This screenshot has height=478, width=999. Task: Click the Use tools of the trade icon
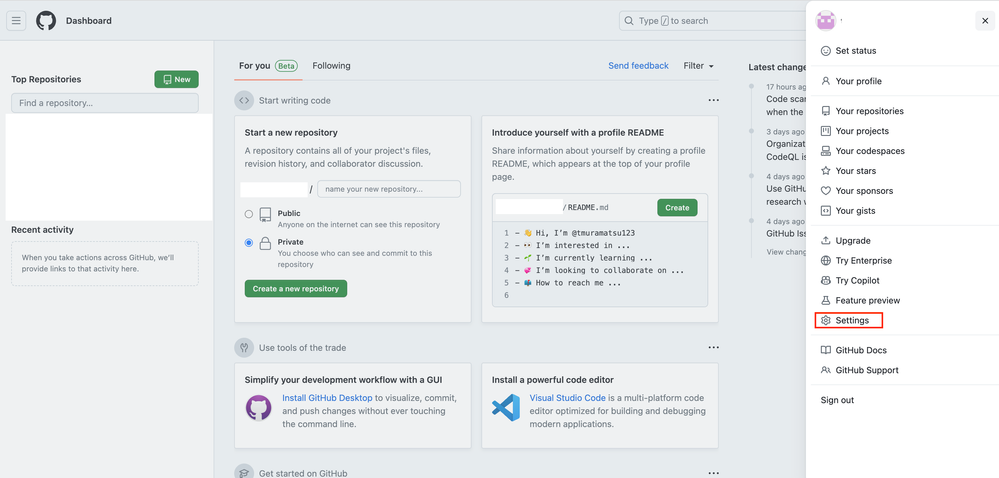[x=244, y=348]
